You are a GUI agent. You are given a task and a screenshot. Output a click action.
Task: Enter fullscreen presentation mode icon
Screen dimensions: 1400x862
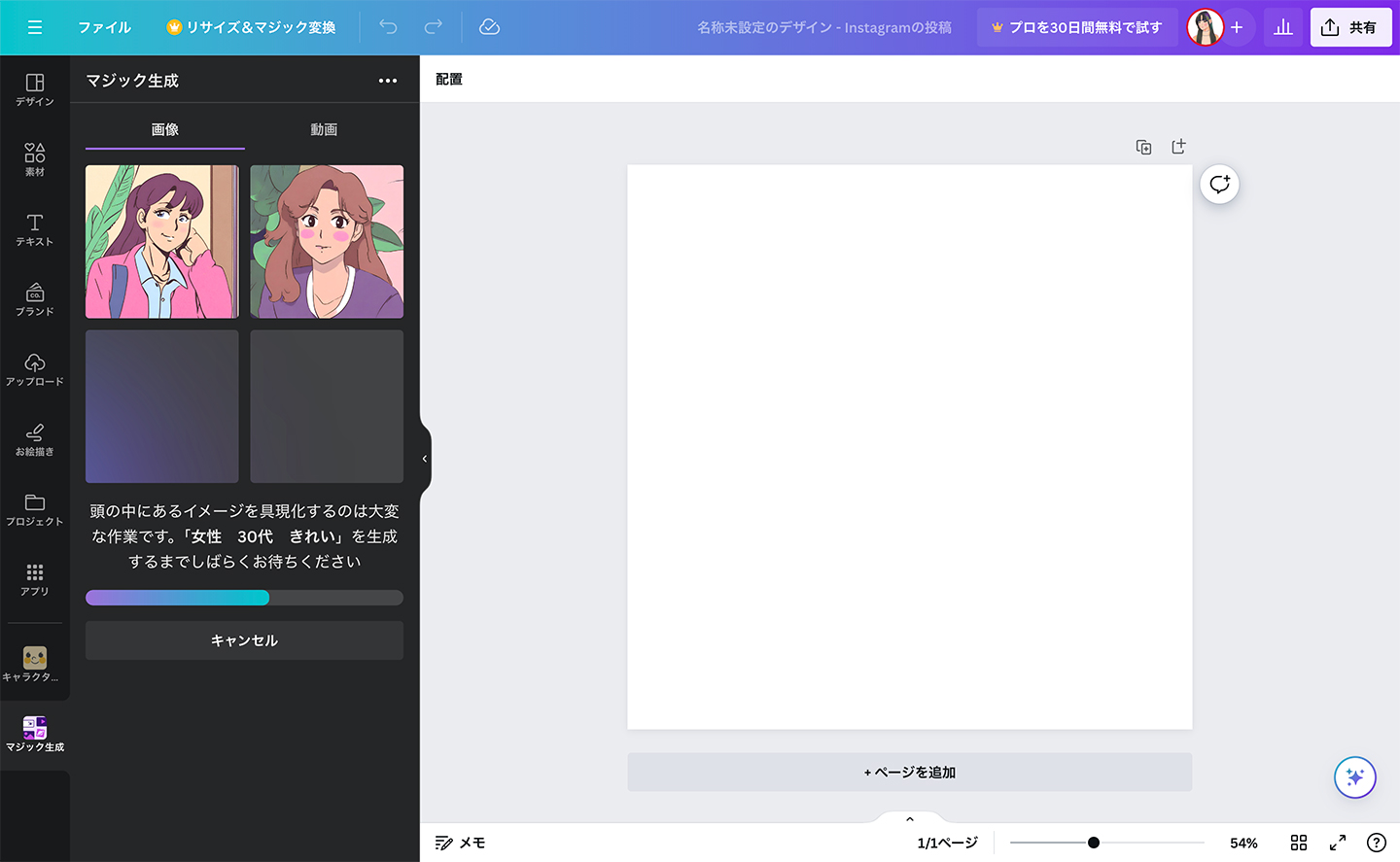click(x=1338, y=843)
